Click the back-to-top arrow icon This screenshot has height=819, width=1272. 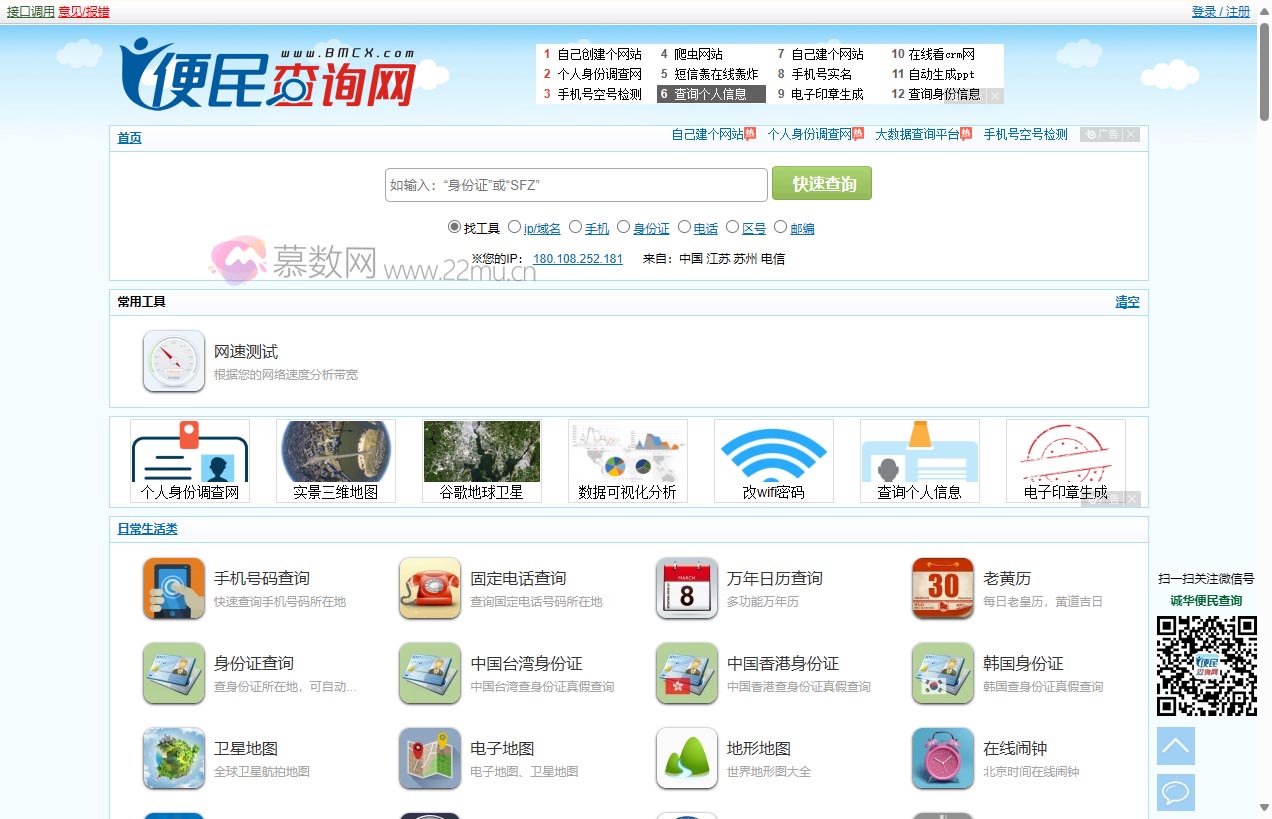1175,746
